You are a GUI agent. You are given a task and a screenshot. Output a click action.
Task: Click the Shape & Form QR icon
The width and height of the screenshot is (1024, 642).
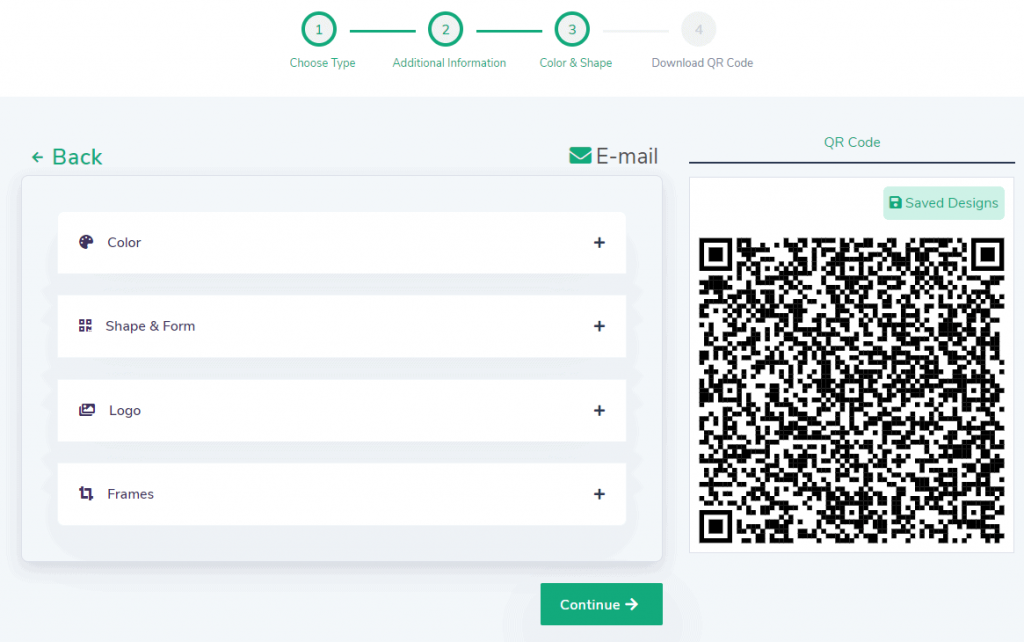point(86,325)
